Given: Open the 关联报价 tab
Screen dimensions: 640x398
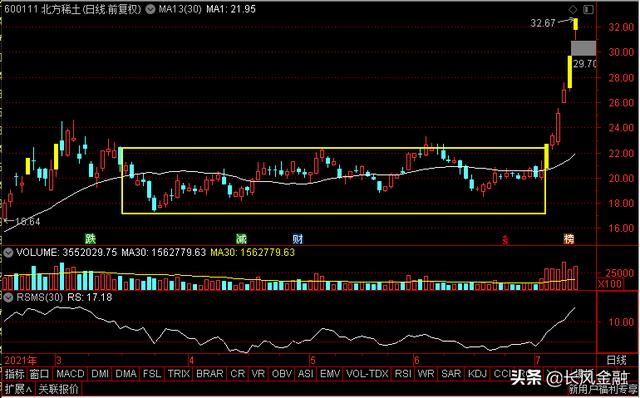Looking at the screenshot, I should pyautogui.click(x=58, y=389).
